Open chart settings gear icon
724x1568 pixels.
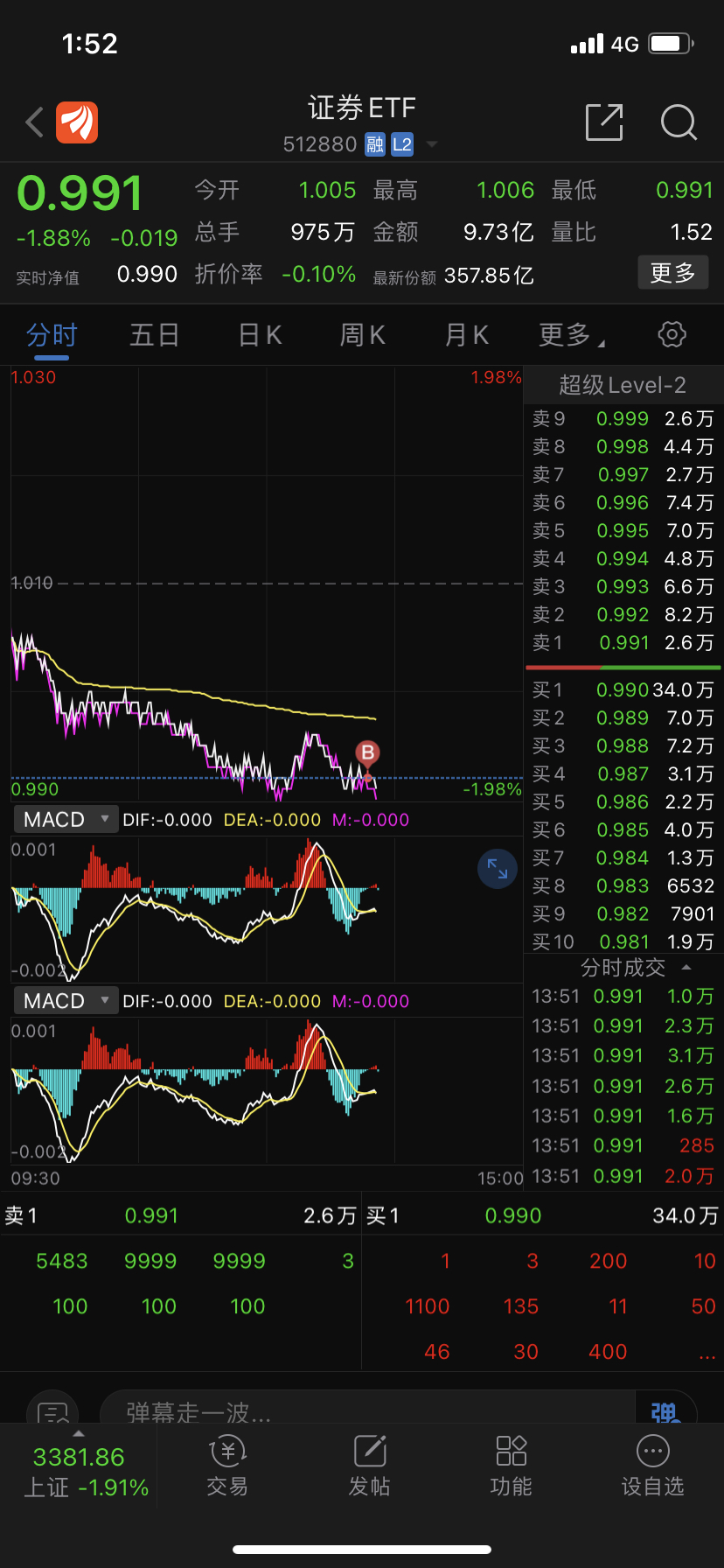(x=672, y=334)
